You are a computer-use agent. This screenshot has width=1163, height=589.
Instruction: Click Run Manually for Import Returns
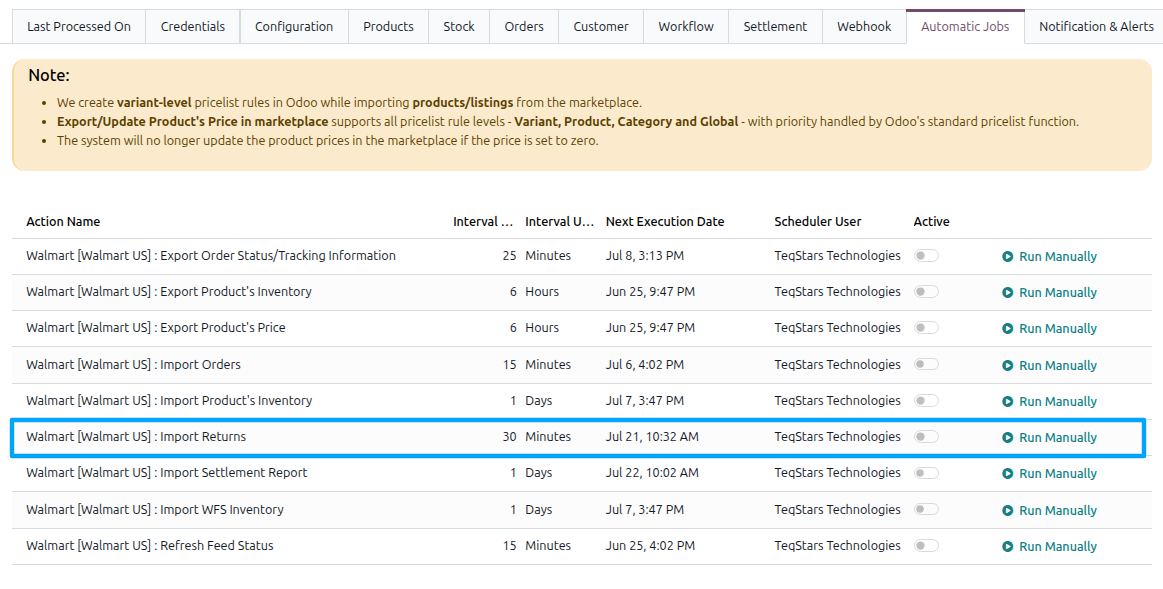(1050, 438)
